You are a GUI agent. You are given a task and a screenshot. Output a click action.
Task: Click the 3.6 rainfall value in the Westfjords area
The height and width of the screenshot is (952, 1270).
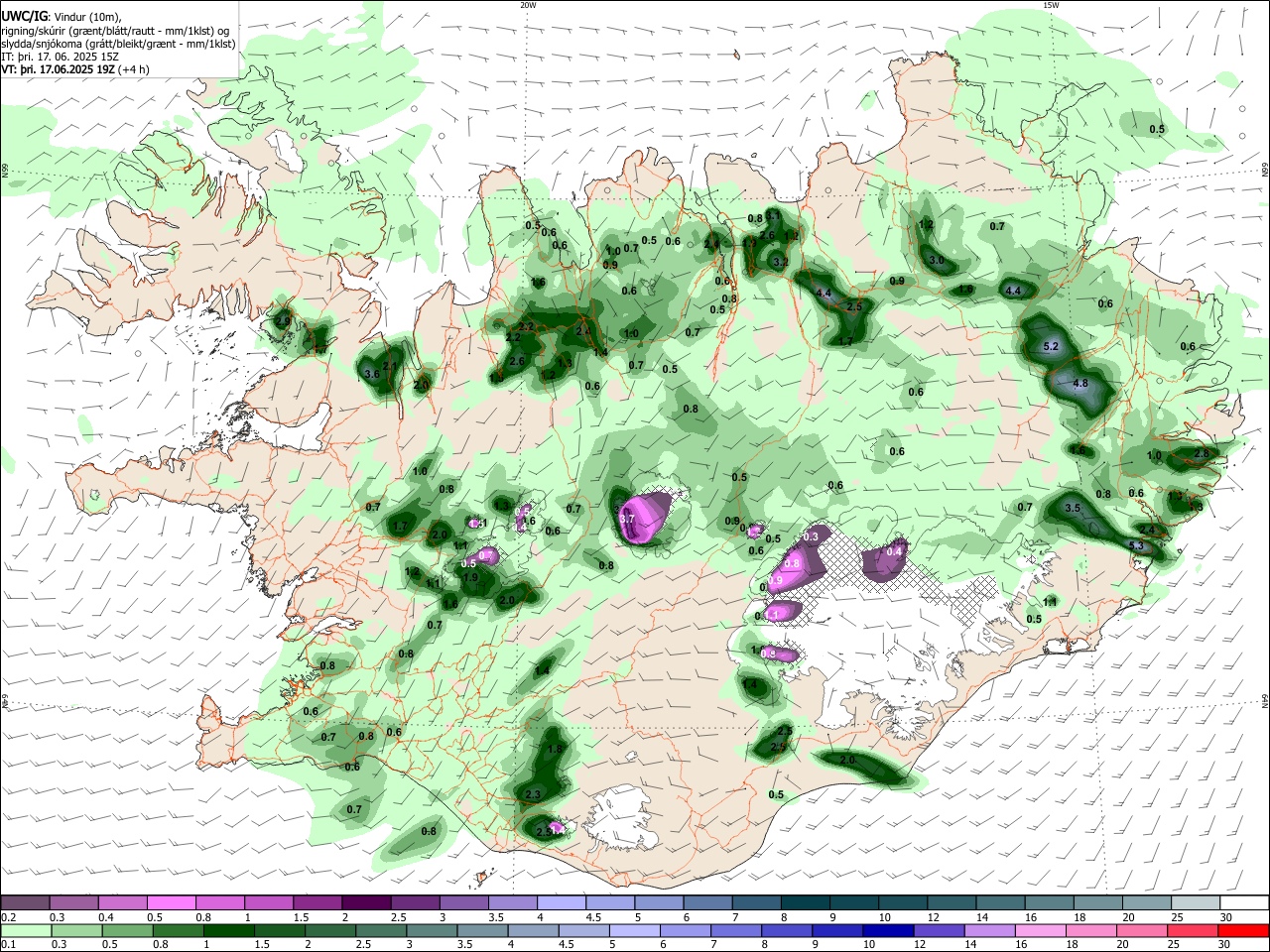[x=372, y=374]
